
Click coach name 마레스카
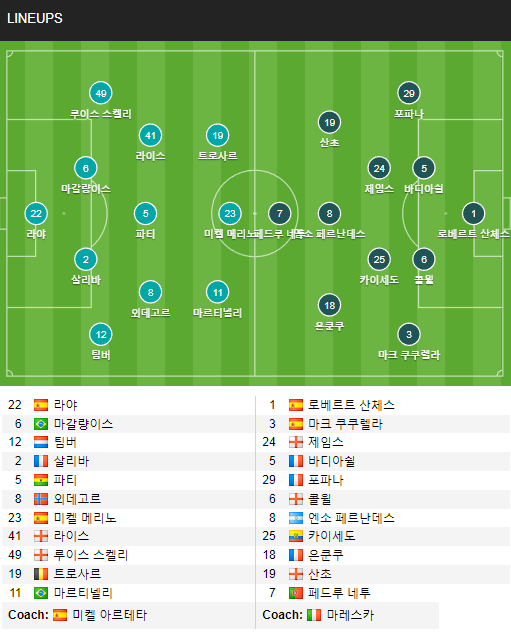(x=350, y=615)
